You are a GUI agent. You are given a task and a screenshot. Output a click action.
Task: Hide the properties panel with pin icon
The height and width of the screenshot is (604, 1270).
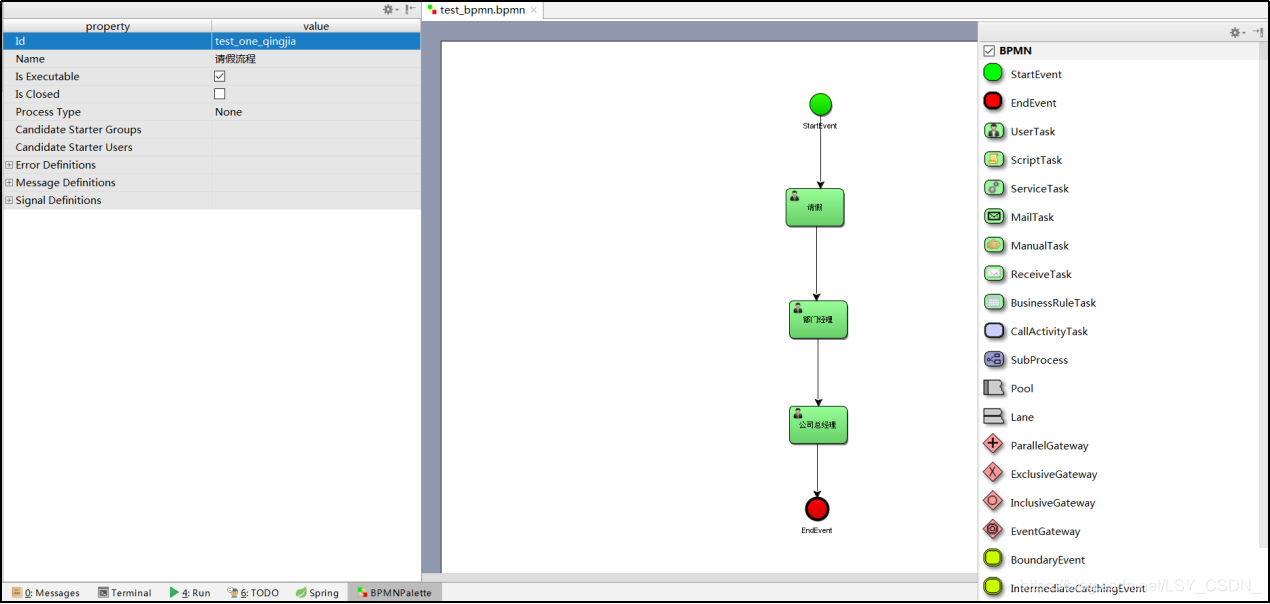[x=411, y=9]
